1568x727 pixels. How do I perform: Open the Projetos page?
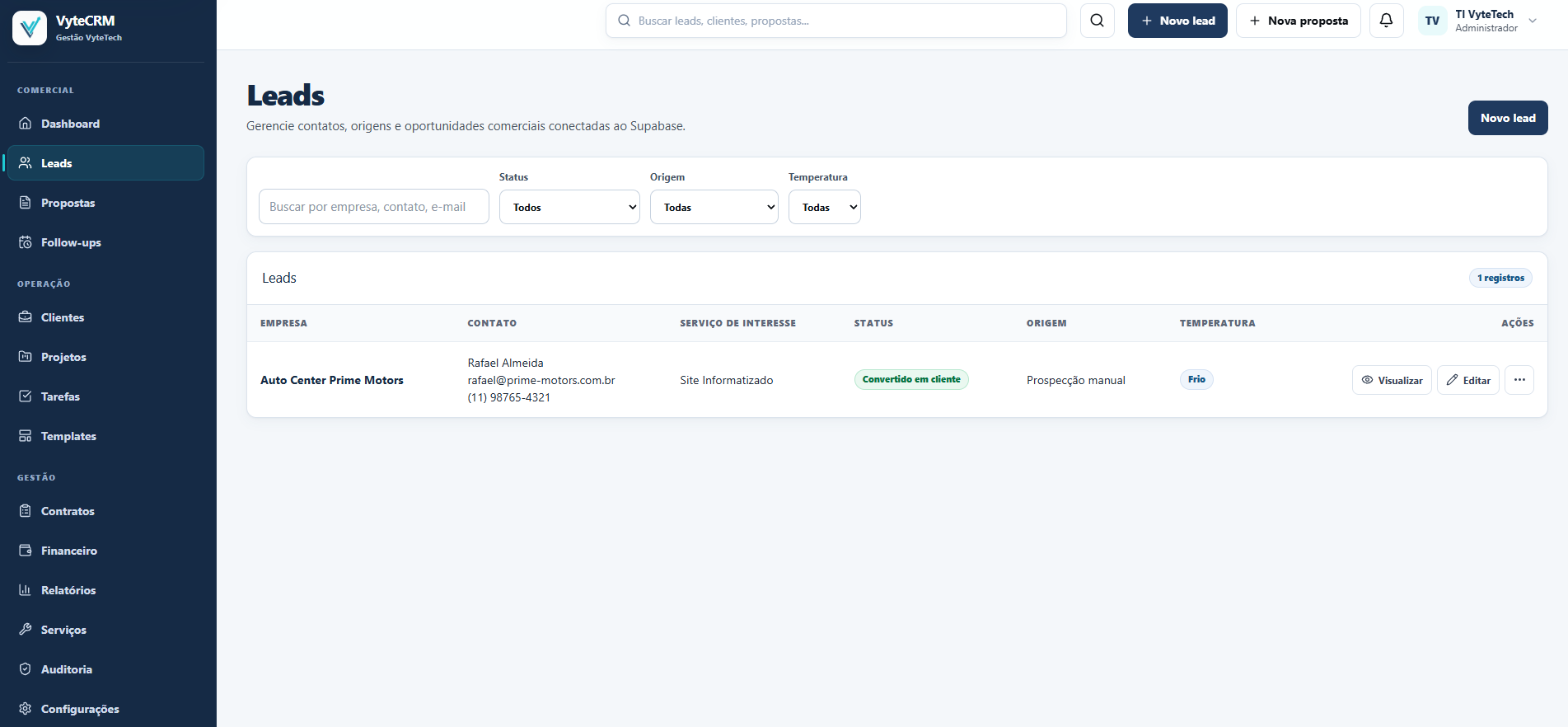105,357
